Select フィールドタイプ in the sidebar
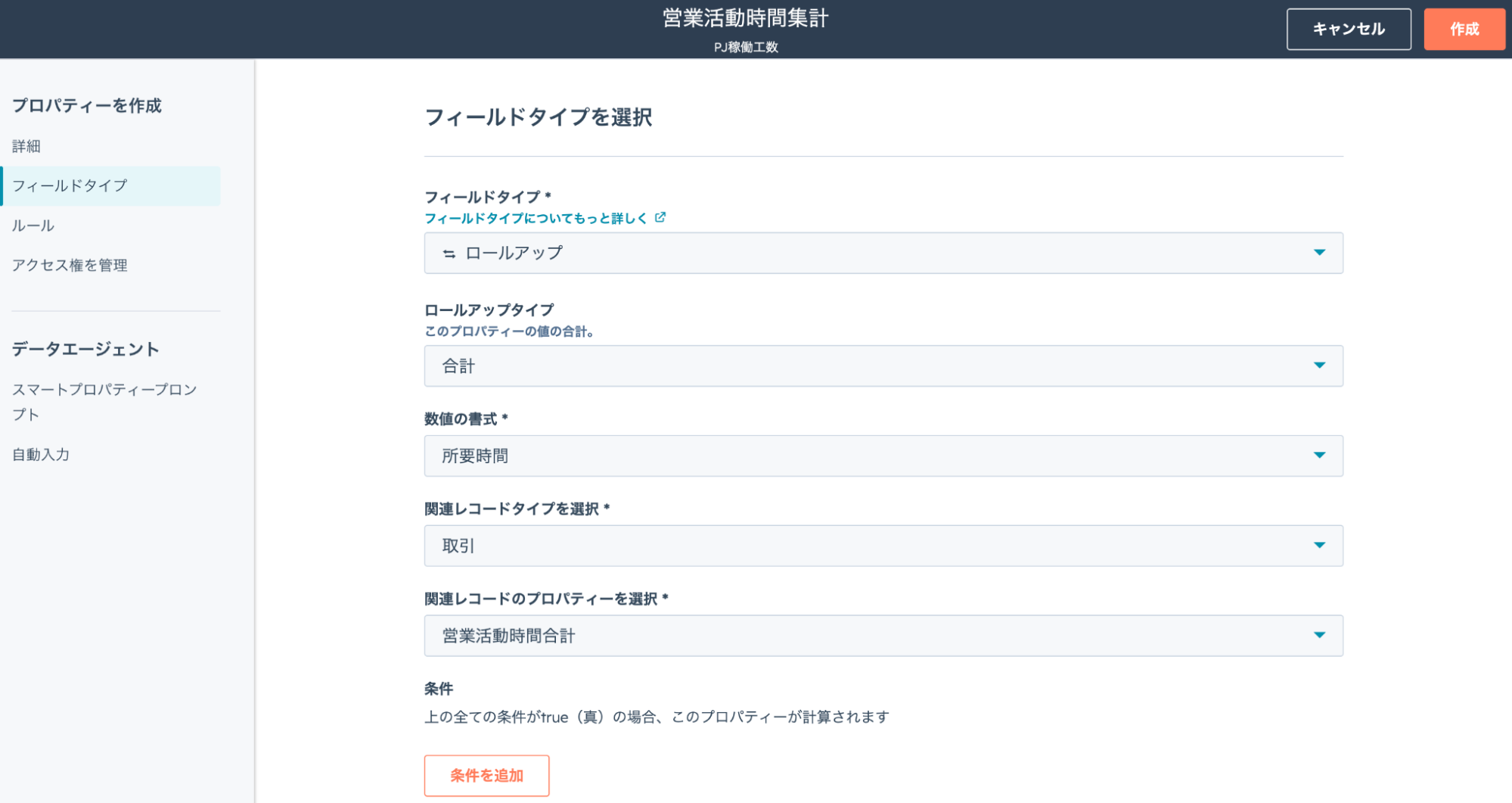 [110, 185]
